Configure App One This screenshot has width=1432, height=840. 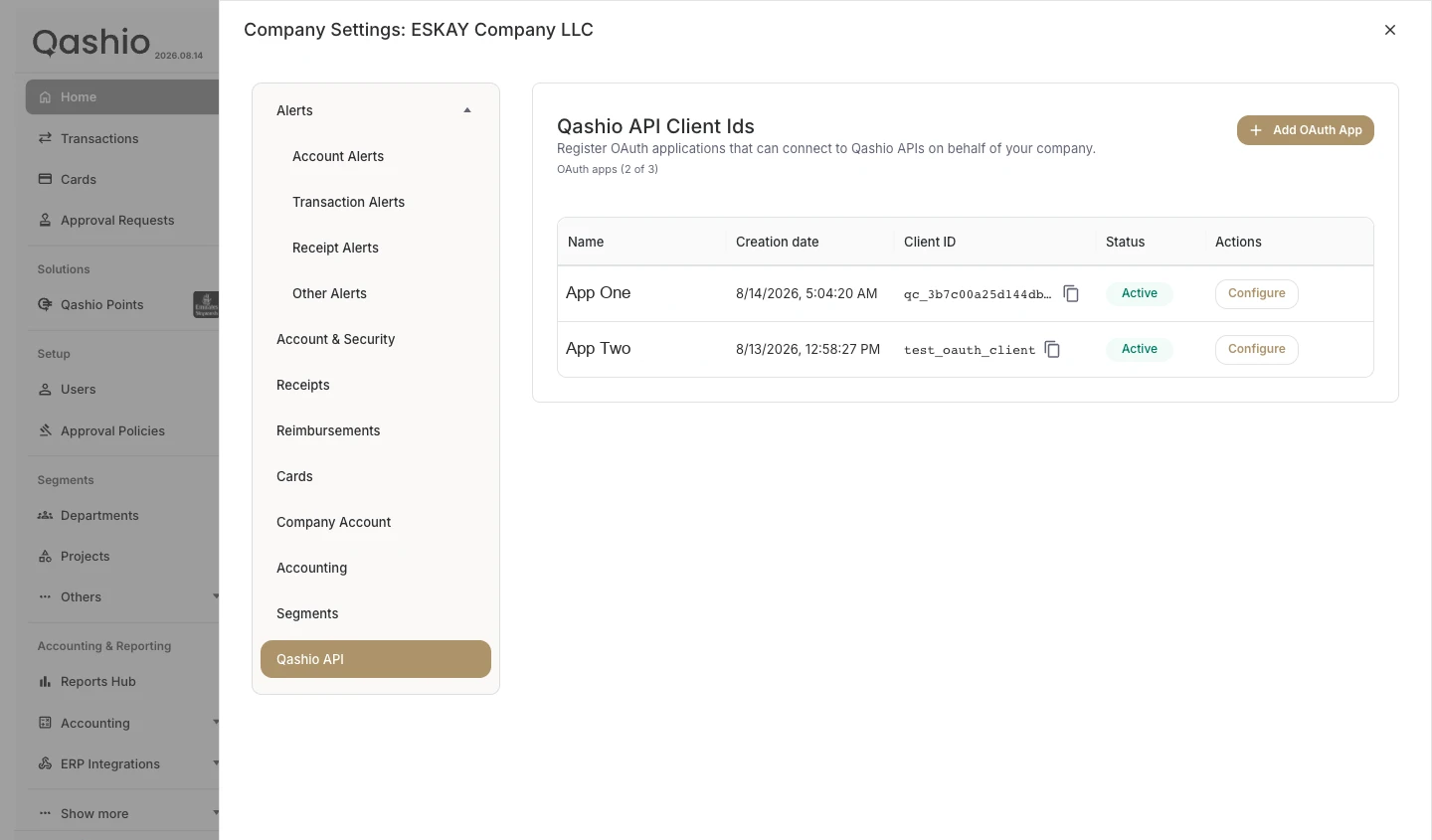click(1256, 293)
